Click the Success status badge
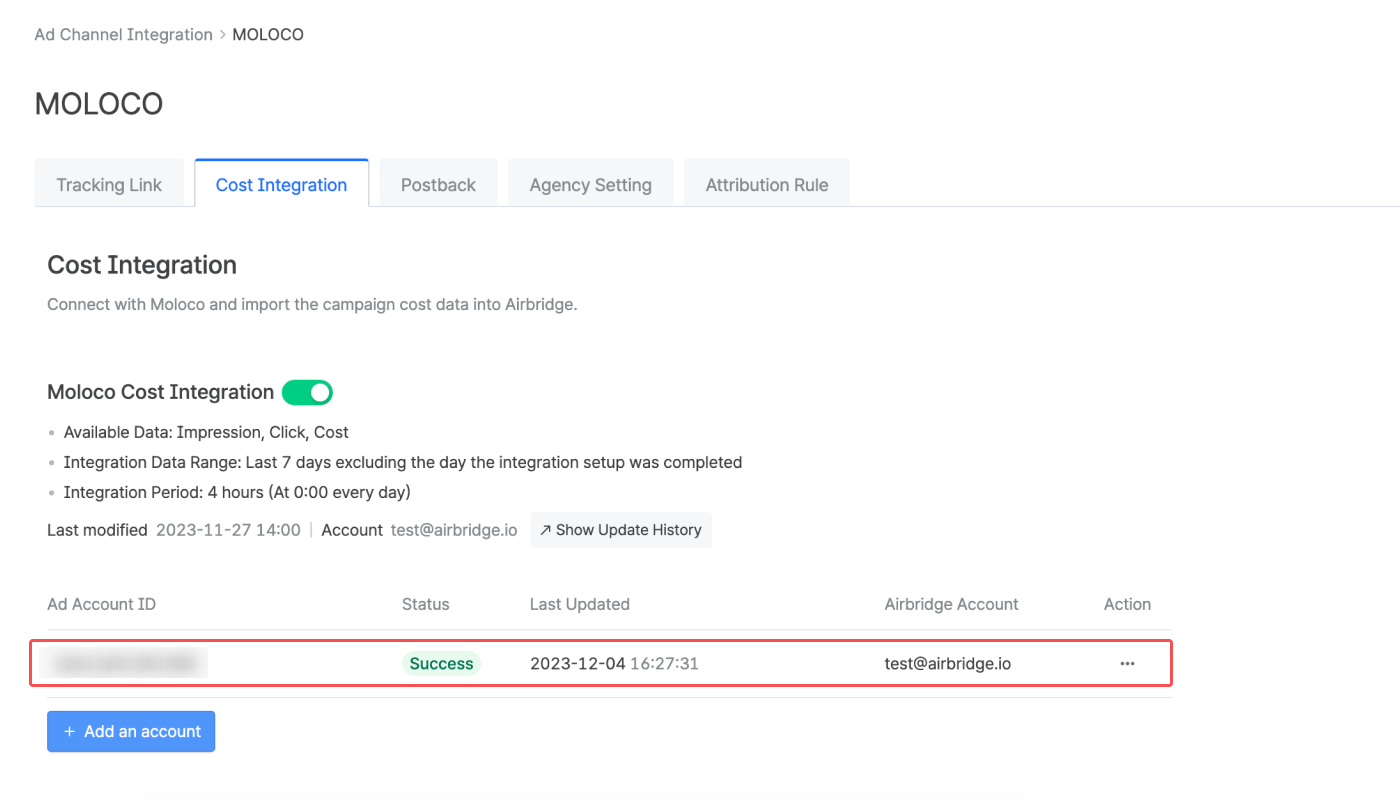This screenshot has width=1400, height=800. (x=441, y=663)
